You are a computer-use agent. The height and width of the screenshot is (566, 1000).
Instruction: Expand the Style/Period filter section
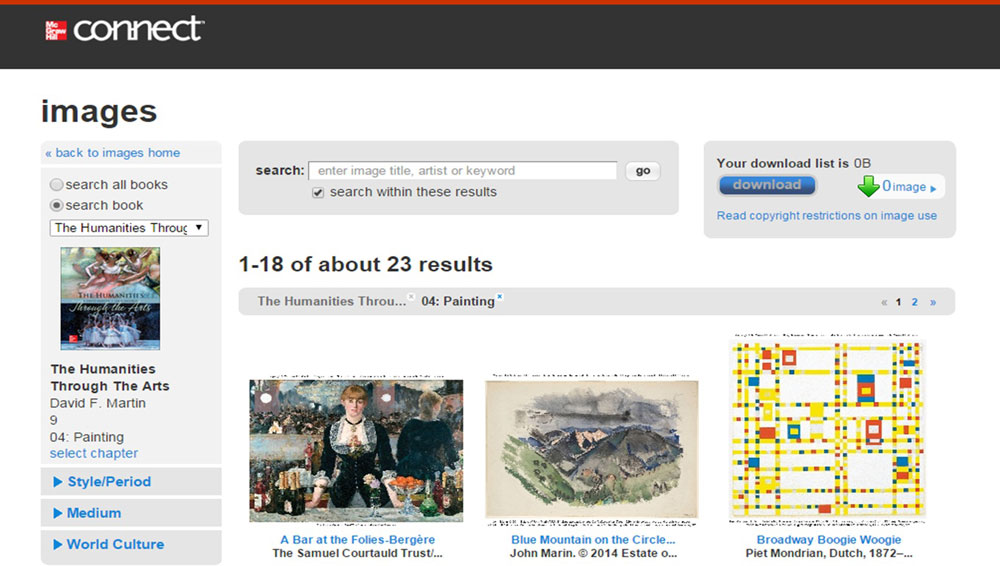pos(131,482)
